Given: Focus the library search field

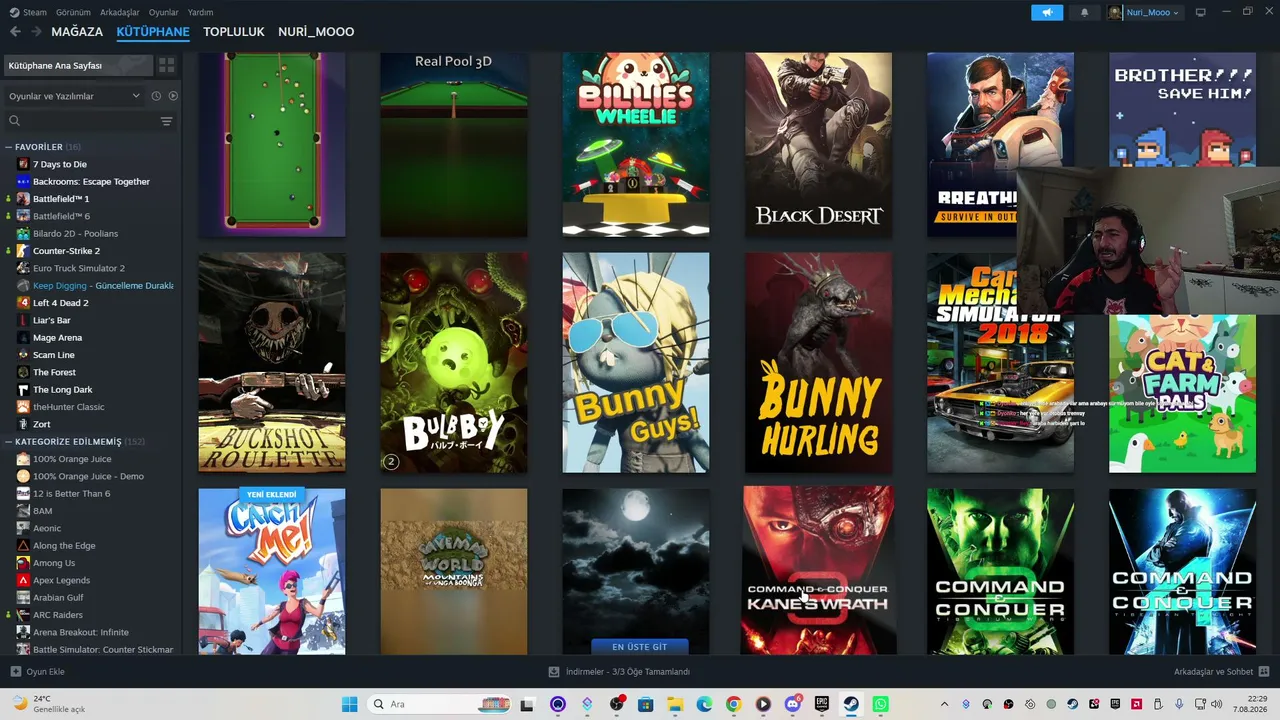Looking at the screenshot, I should pos(82,121).
